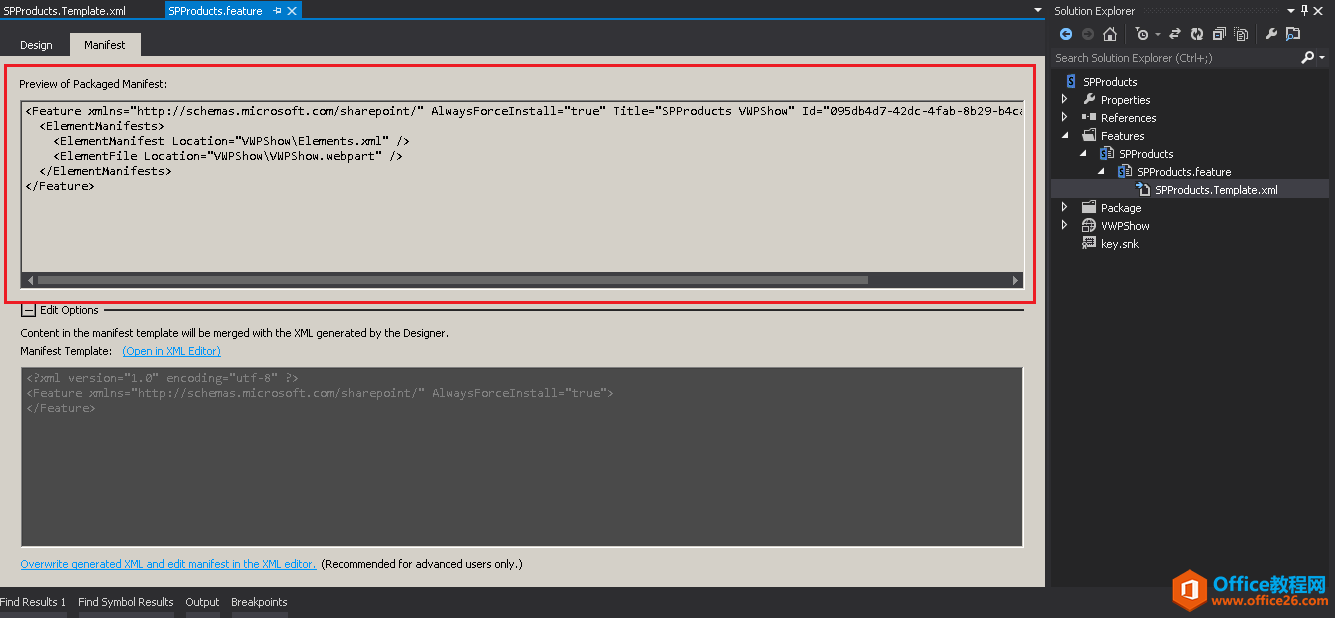Enable Show All Files in Solution Explorer
This screenshot has height=618, width=1335.
(x=1240, y=33)
